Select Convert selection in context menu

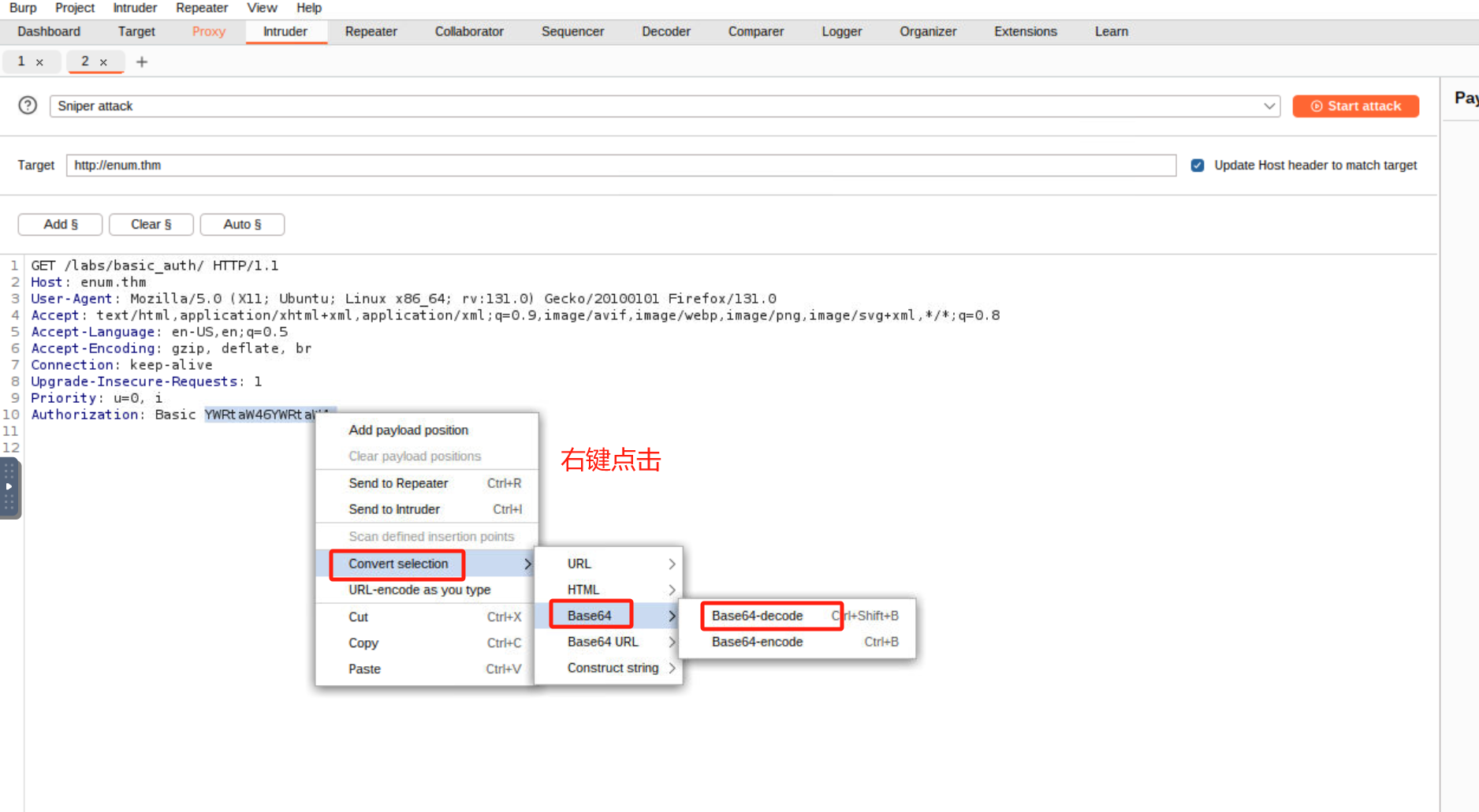(x=426, y=564)
